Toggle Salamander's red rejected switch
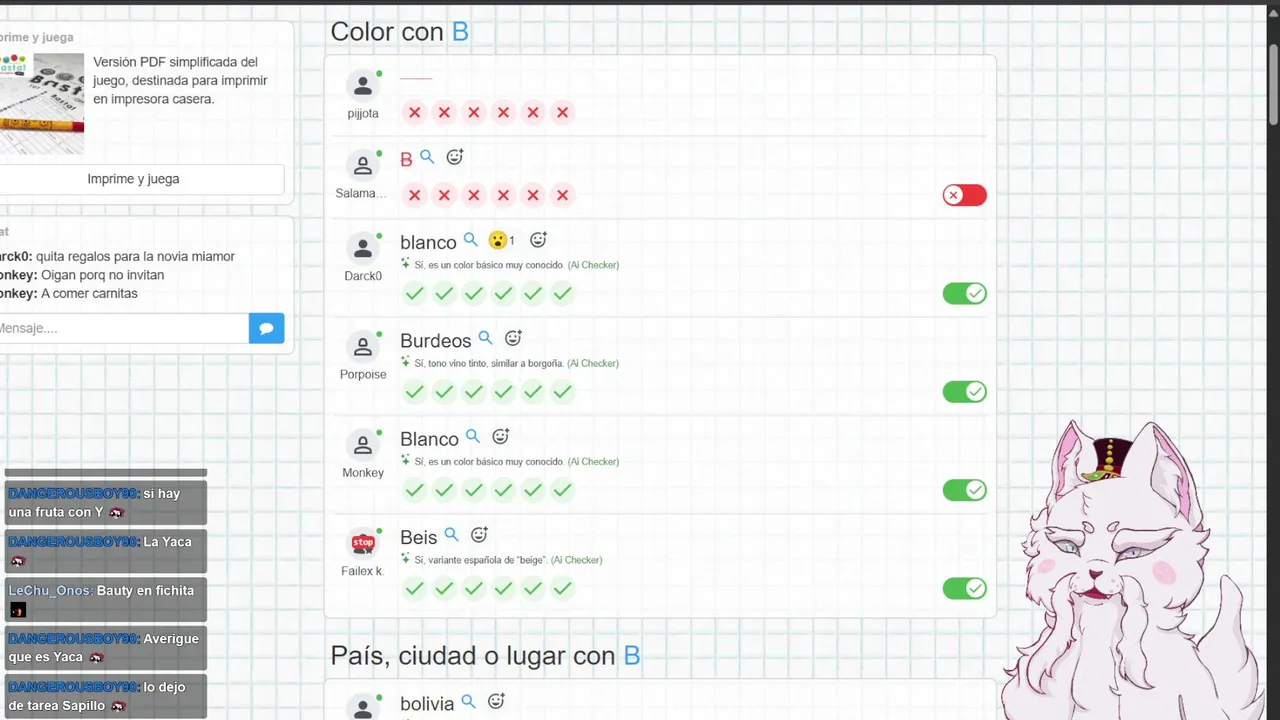The height and width of the screenshot is (720, 1280). (965, 195)
